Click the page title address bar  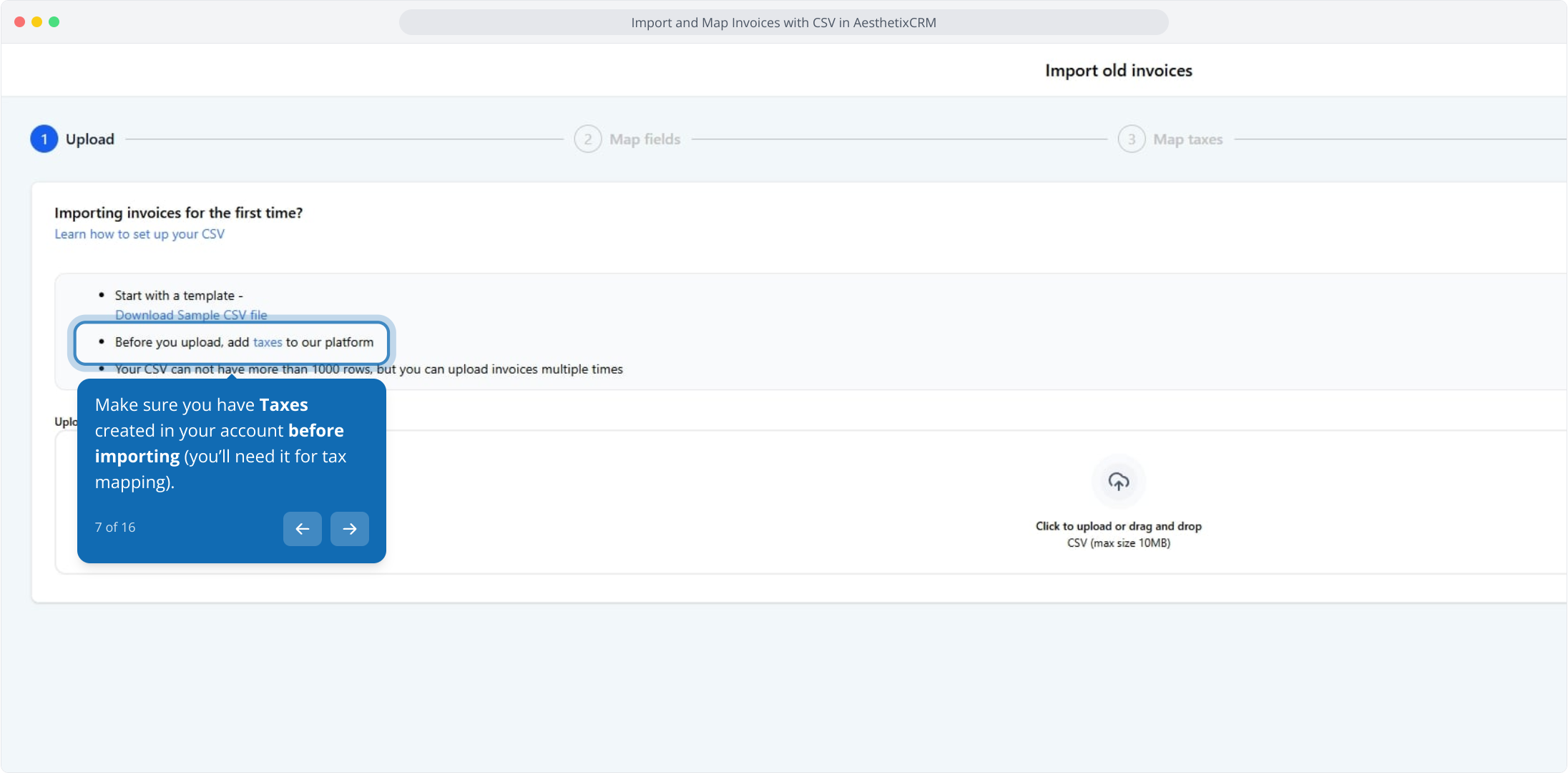tap(783, 23)
